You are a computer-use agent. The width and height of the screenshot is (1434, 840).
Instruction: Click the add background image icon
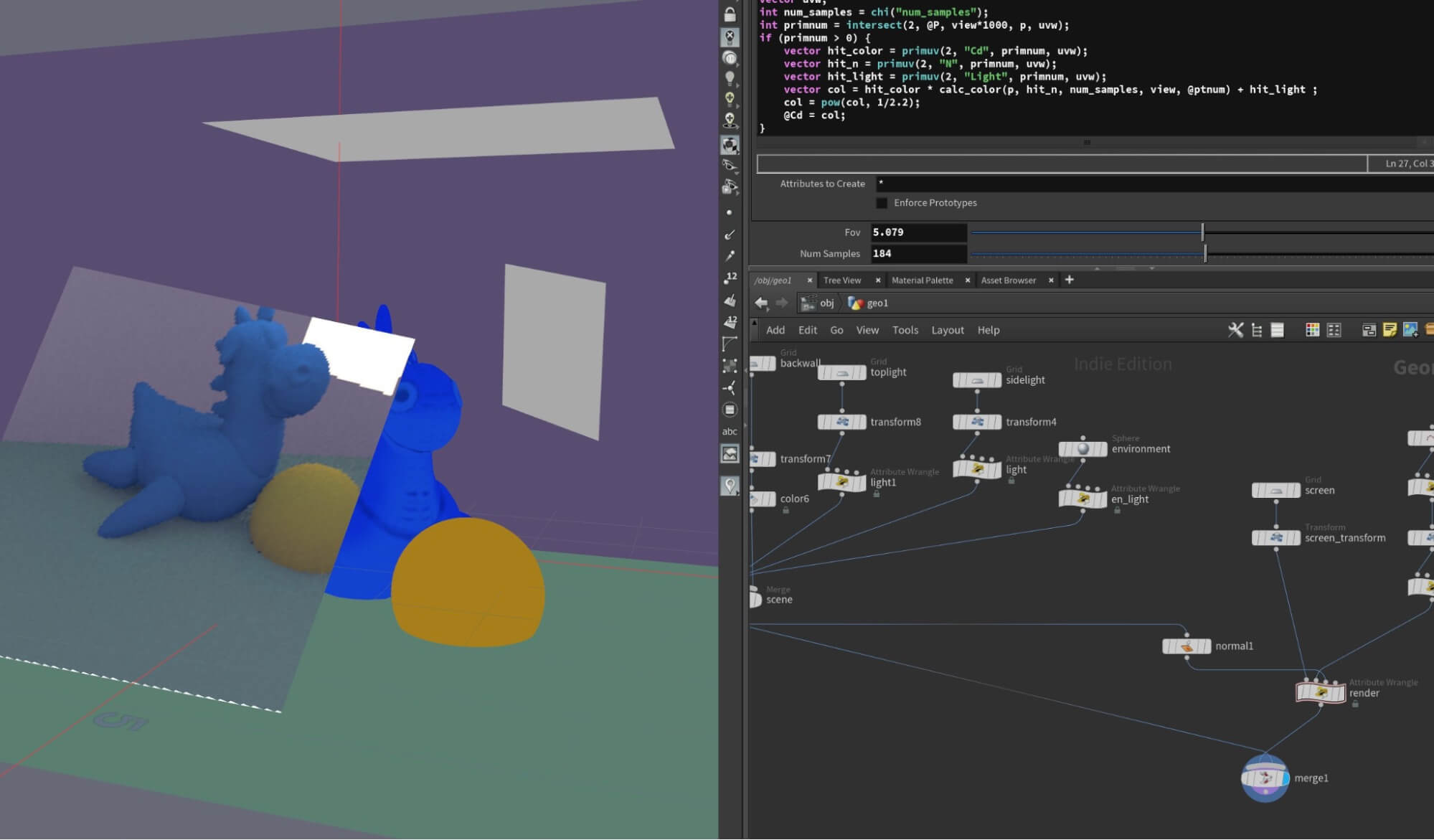click(x=1410, y=330)
